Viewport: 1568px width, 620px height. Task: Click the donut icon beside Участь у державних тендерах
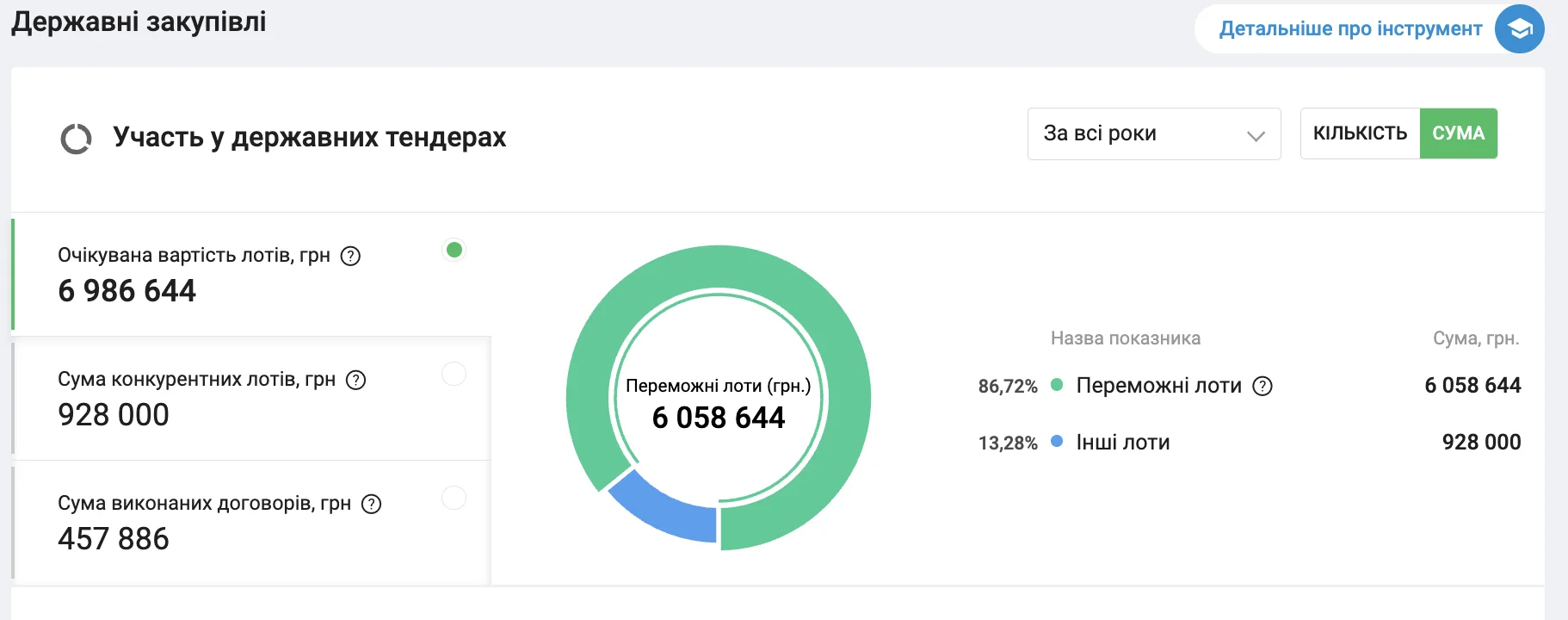pos(76,139)
